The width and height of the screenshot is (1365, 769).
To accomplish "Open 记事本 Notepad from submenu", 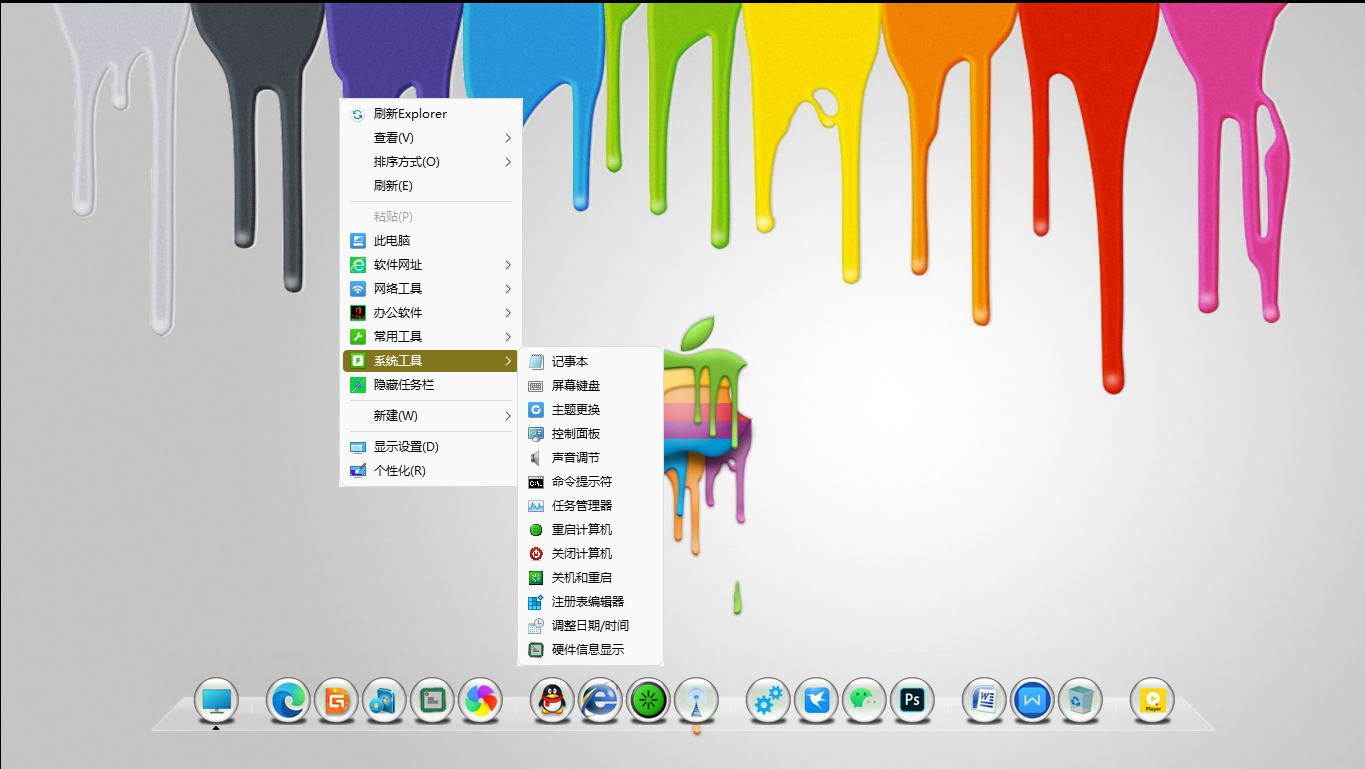I will (x=590, y=362).
